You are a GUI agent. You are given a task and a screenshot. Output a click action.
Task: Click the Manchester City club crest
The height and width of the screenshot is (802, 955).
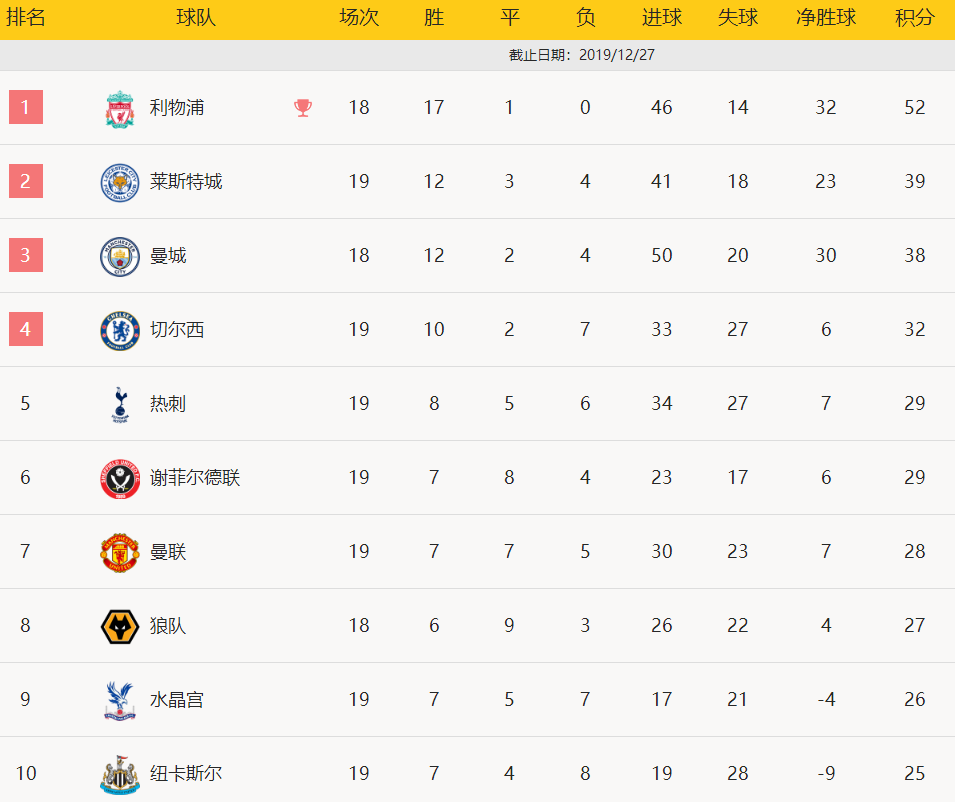point(120,256)
